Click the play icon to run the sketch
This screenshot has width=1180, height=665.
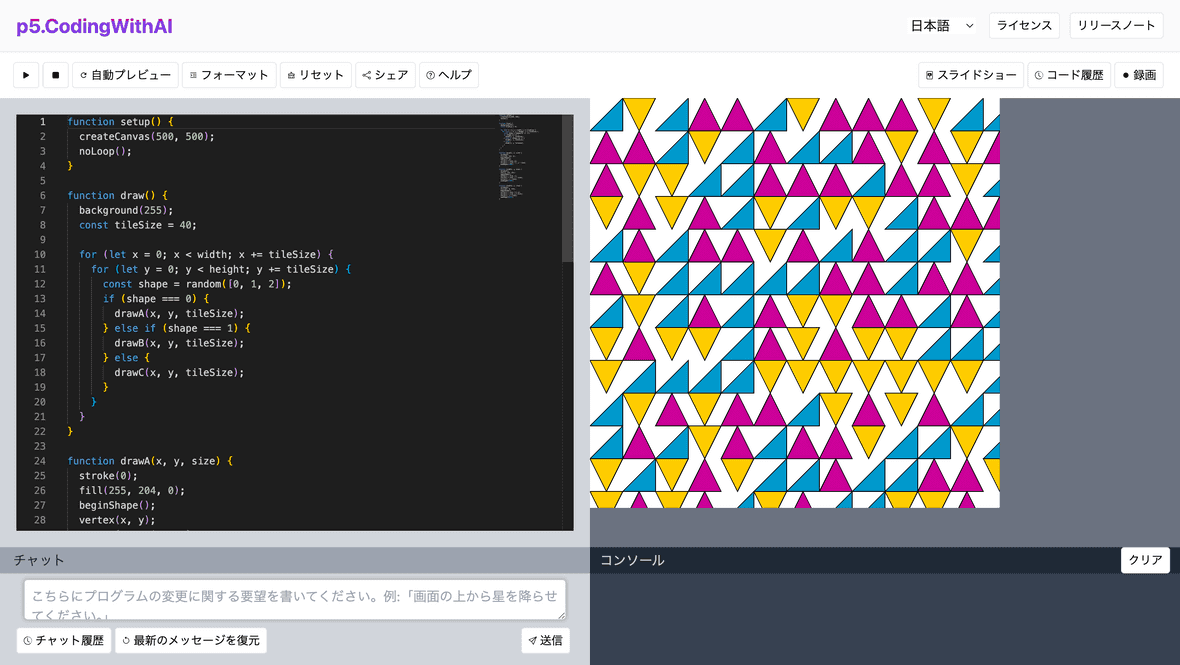click(x=25, y=74)
